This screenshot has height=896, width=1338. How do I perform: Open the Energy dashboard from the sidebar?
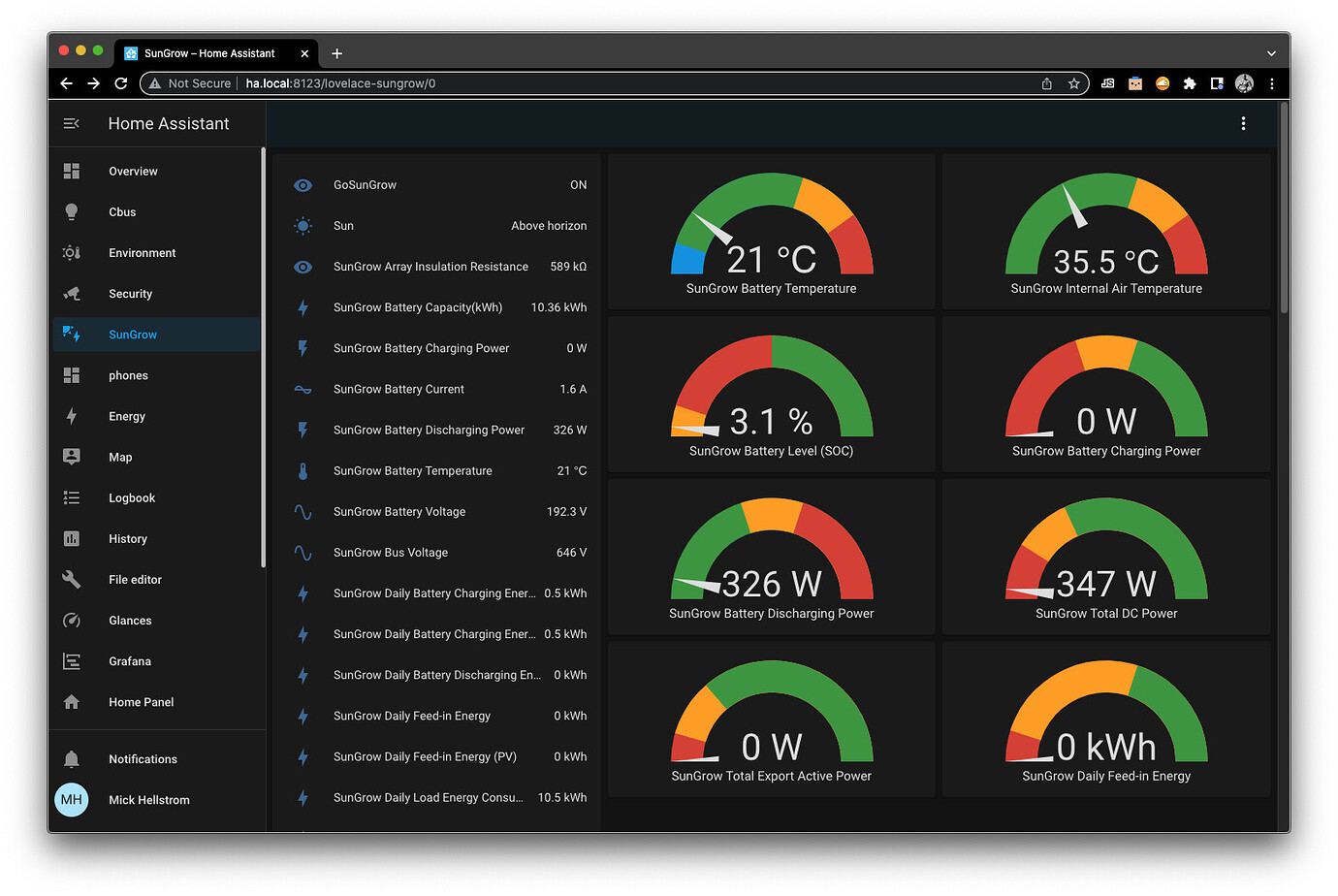pyautogui.click(x=155, y=416)
